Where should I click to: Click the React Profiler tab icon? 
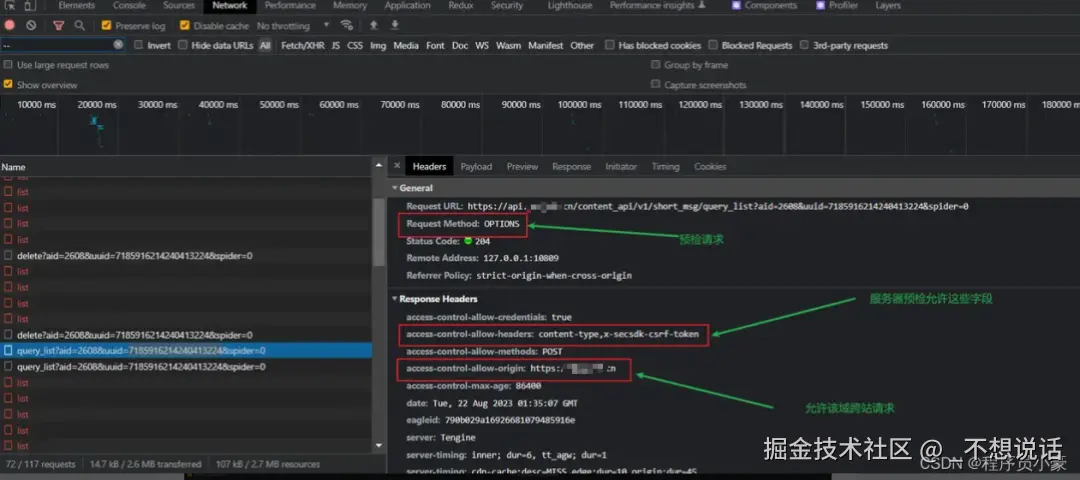[x=820, y=6]
